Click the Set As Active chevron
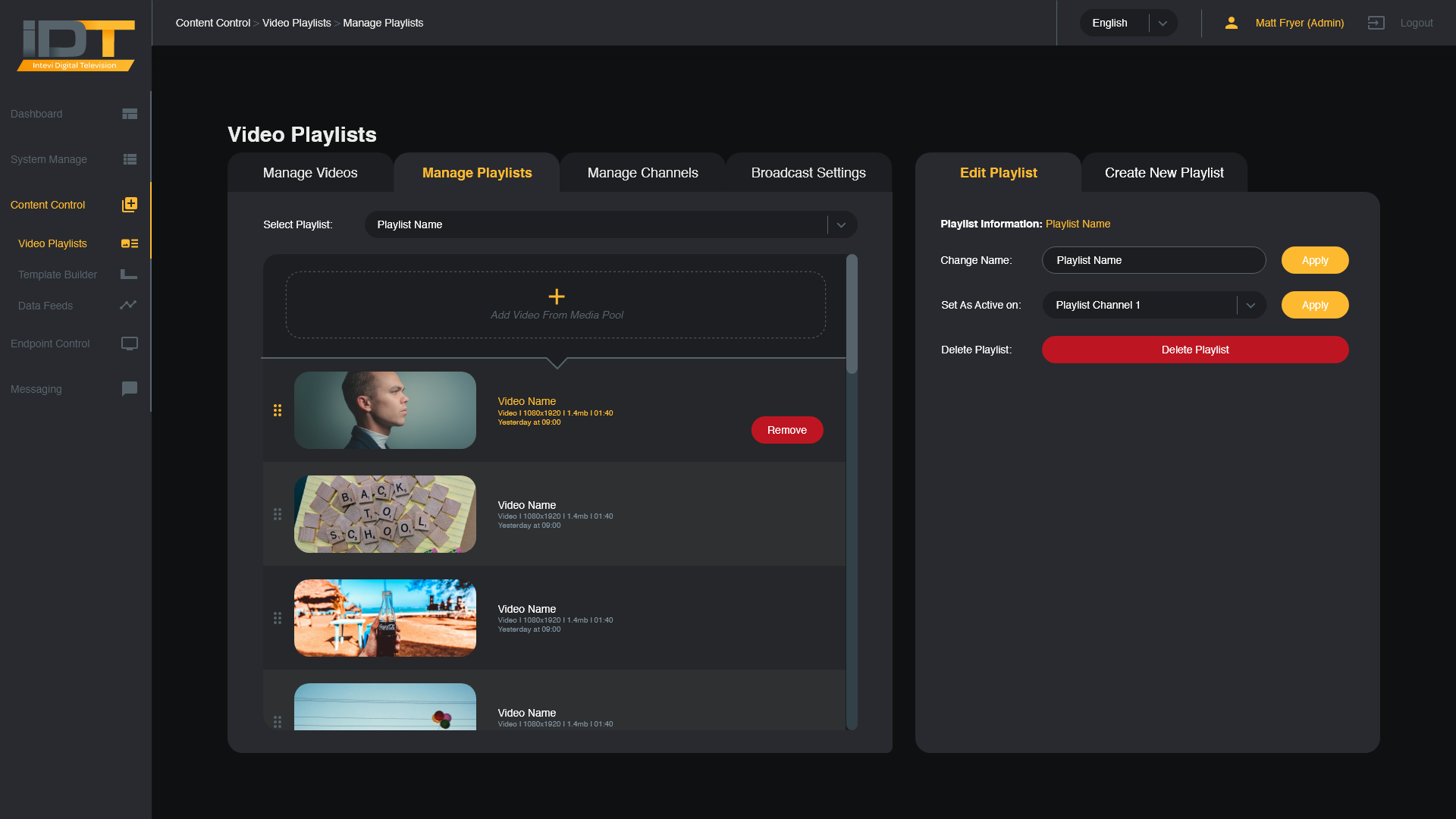The width and height of the screenshot is (1456, 819). point(1250,306)
